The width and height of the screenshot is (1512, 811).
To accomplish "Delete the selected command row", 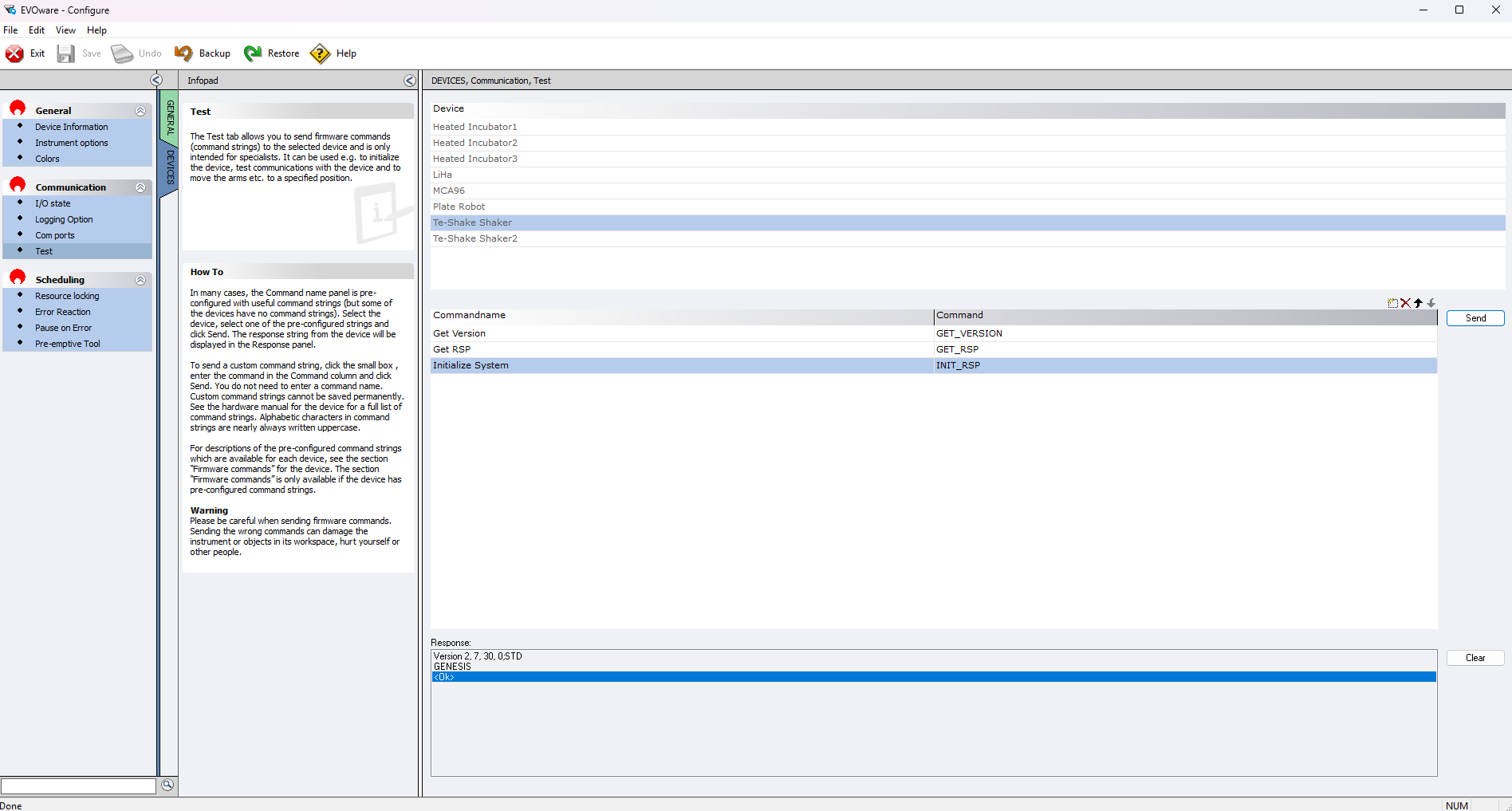I will (1405, 303).
